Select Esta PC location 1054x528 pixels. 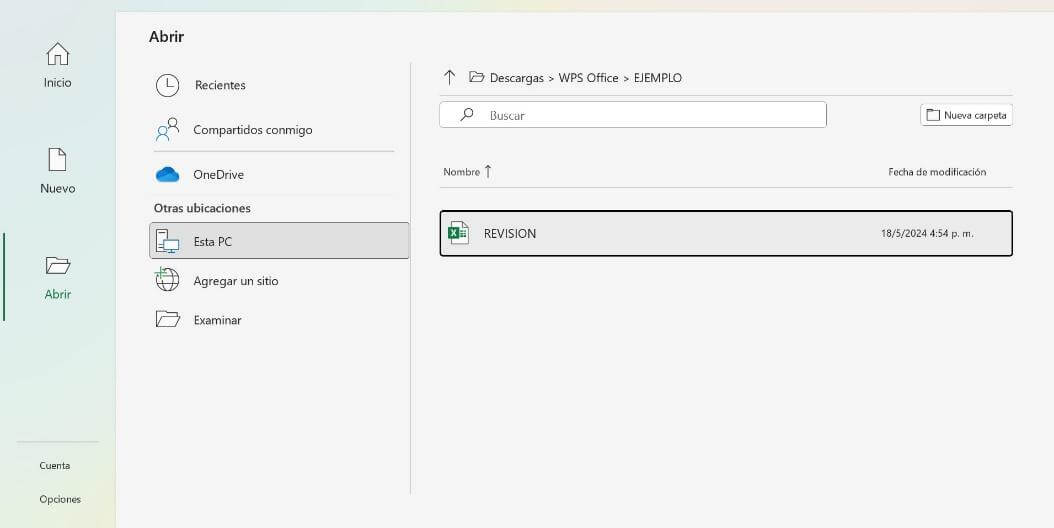tap(279, 241)
